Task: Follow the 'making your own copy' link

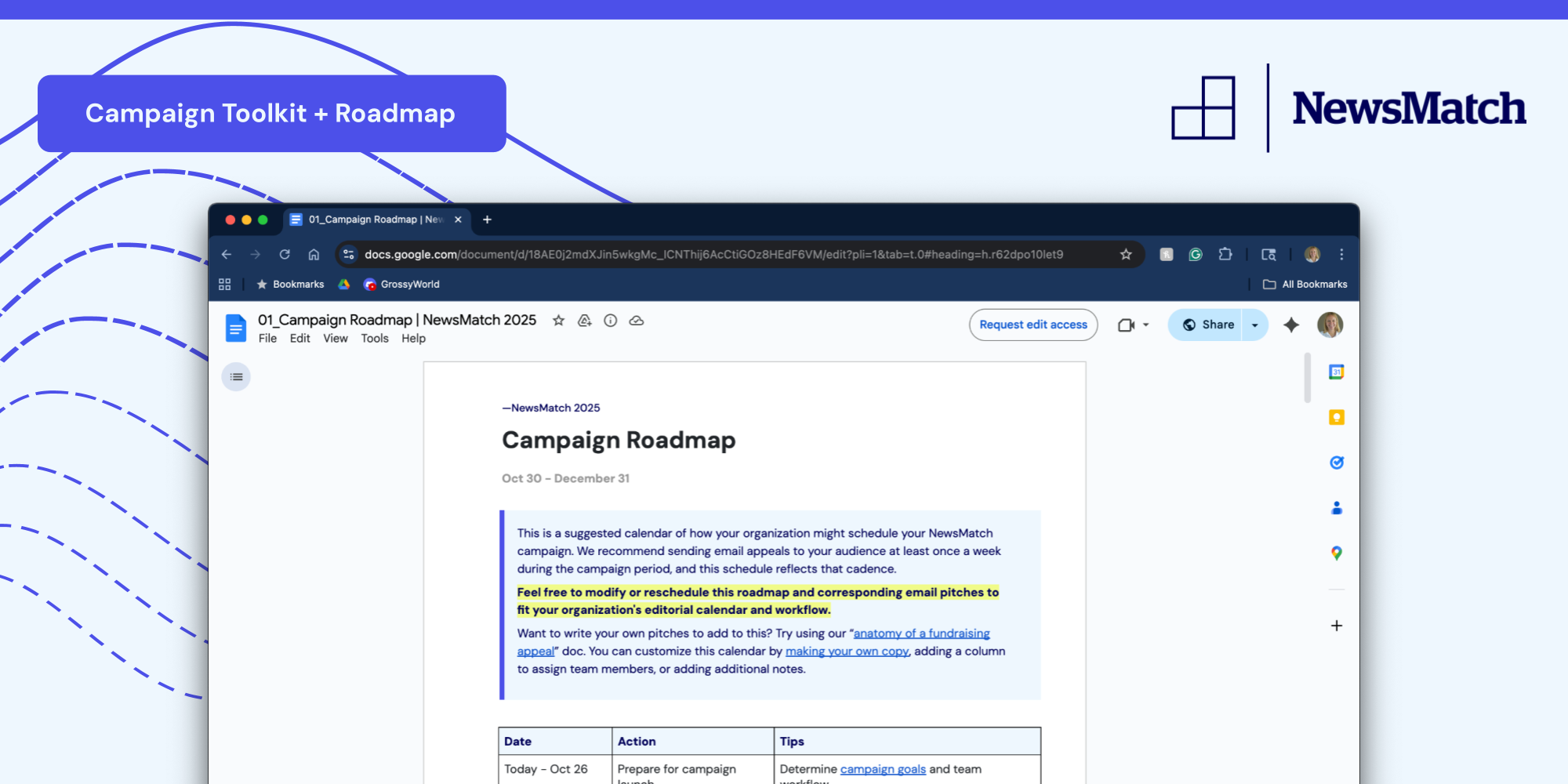Action: coord(847,652)
